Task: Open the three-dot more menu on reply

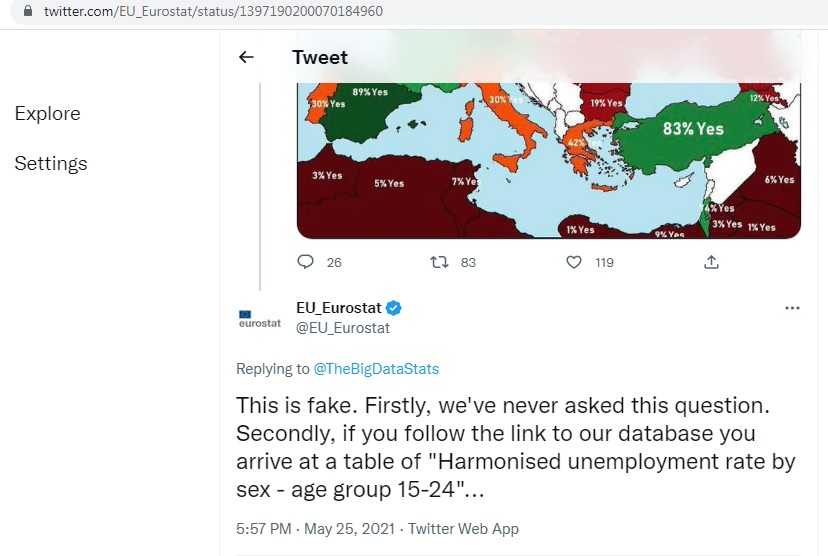Action: pos(792,308)
